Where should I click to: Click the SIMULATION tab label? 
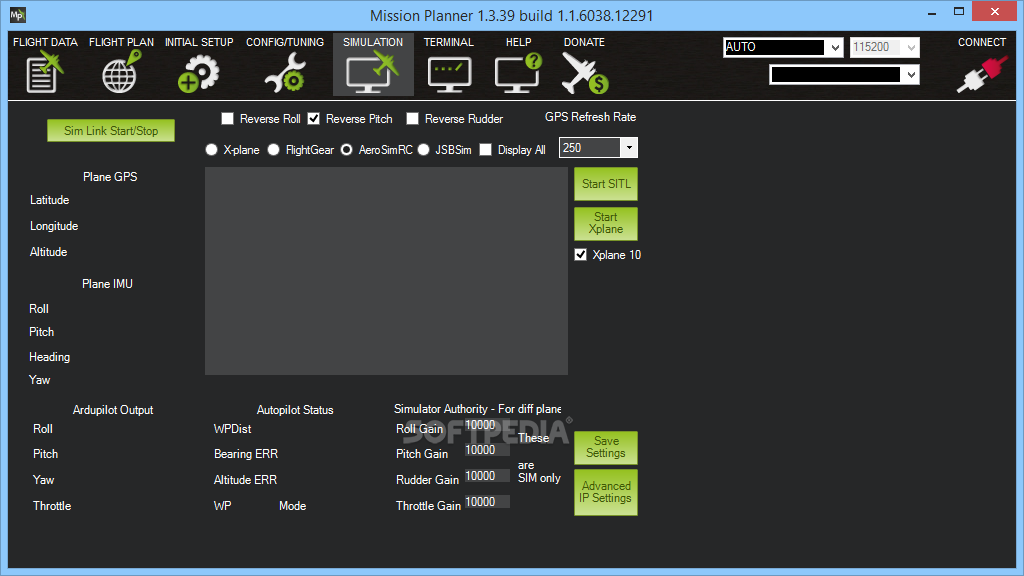click(x=373, y=42)
